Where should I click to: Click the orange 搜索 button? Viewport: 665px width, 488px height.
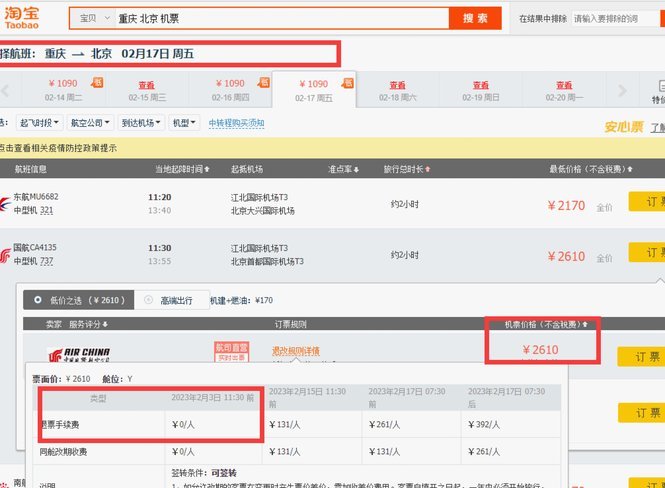(475, 18)
